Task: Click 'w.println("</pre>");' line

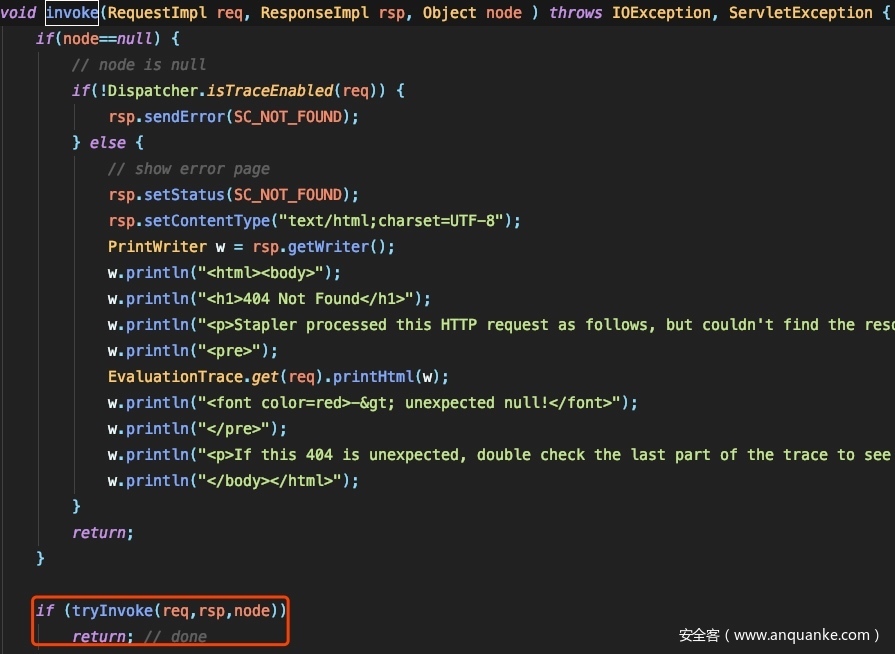Action: (x=197, y=429)
